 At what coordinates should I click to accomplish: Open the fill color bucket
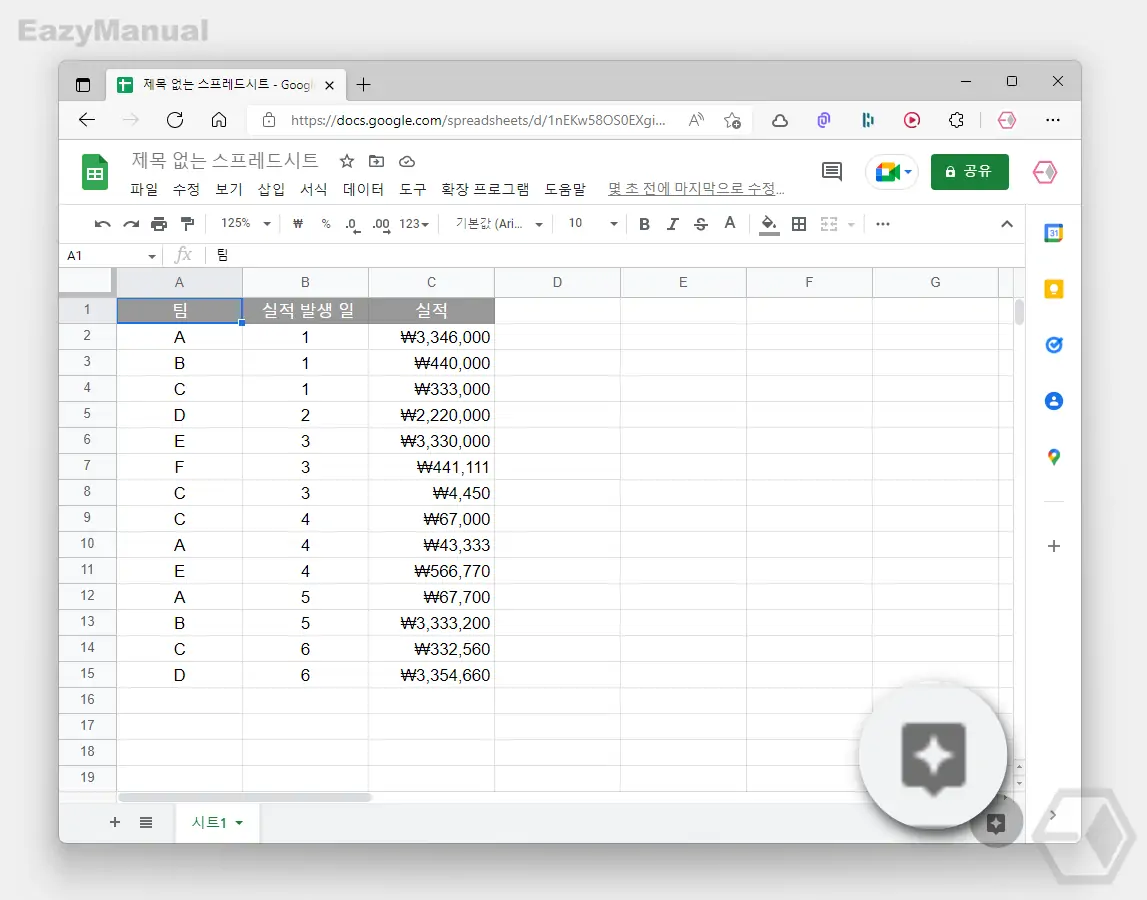[769, 224]
